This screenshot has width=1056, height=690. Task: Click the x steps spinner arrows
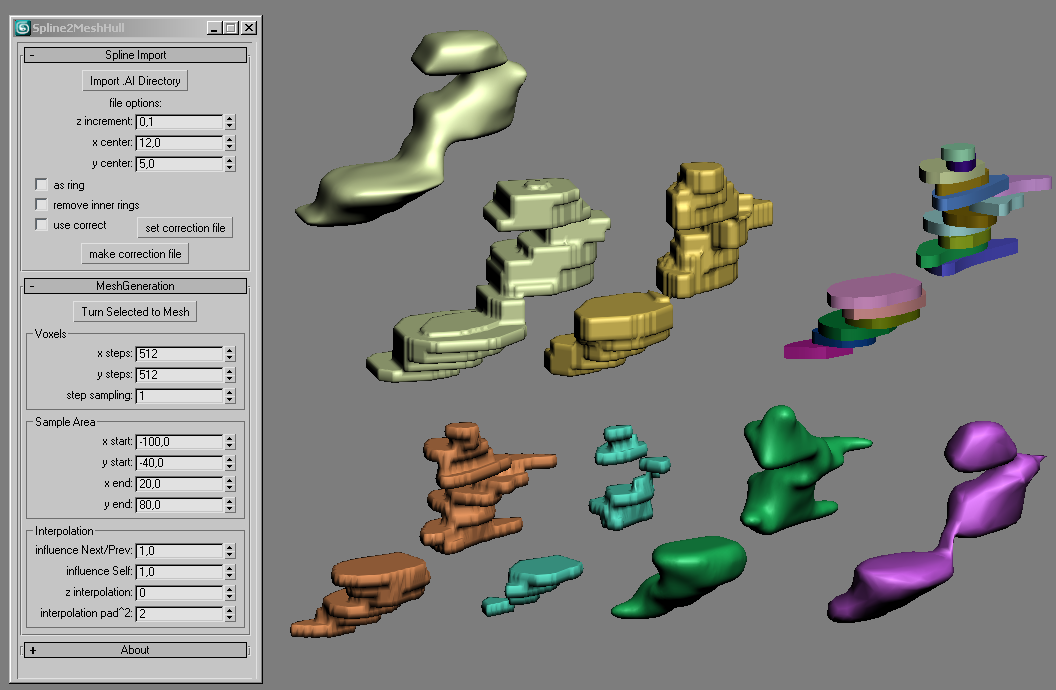point(230,354)
